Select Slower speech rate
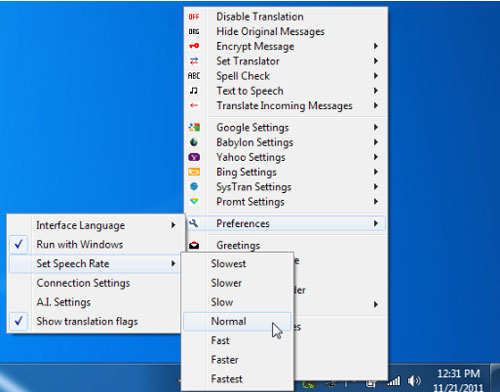Image resolution: width=500 pixels, height=392 pixels. coord(237,283)
